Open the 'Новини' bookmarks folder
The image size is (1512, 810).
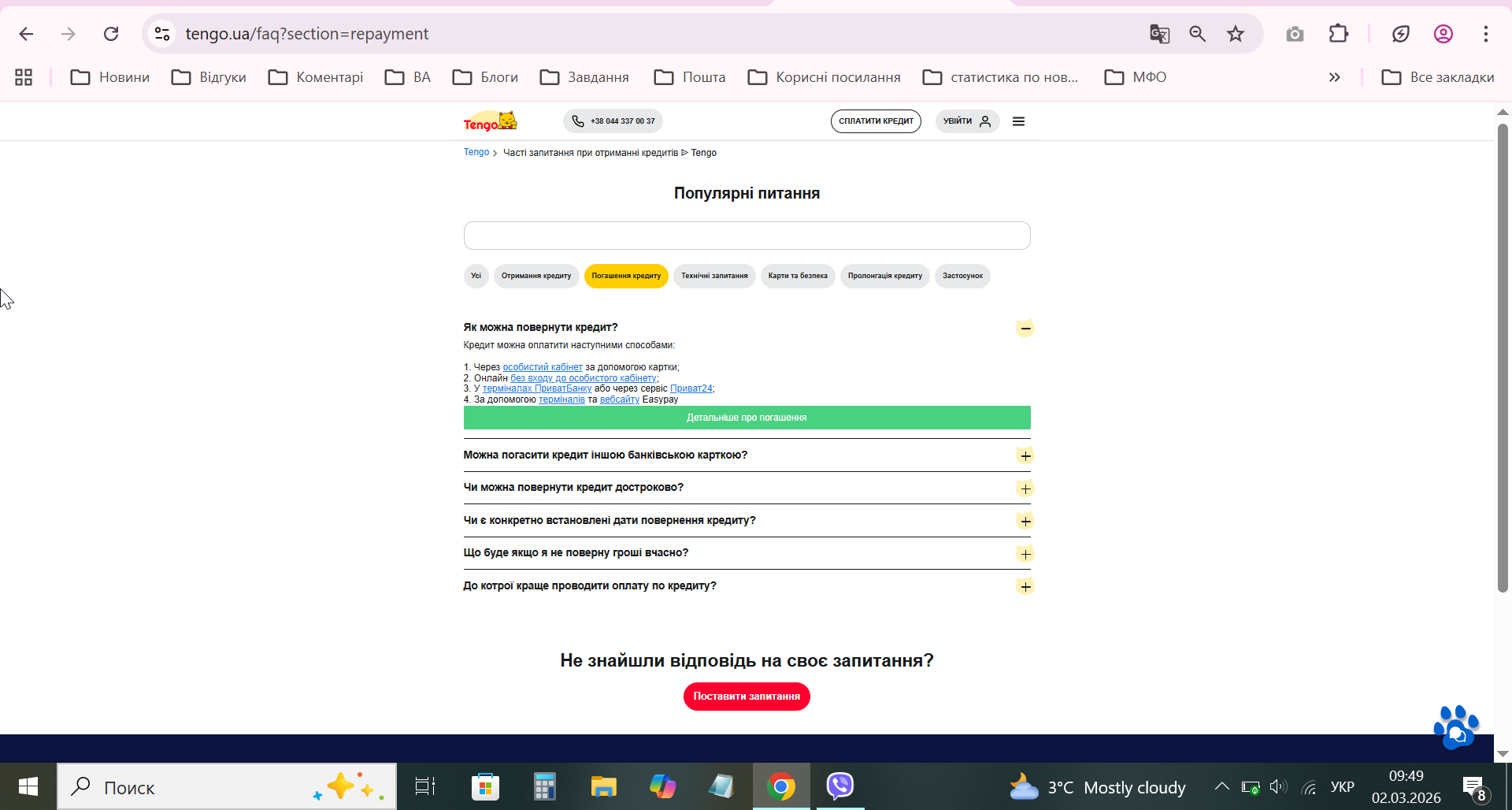click(110, 77)
